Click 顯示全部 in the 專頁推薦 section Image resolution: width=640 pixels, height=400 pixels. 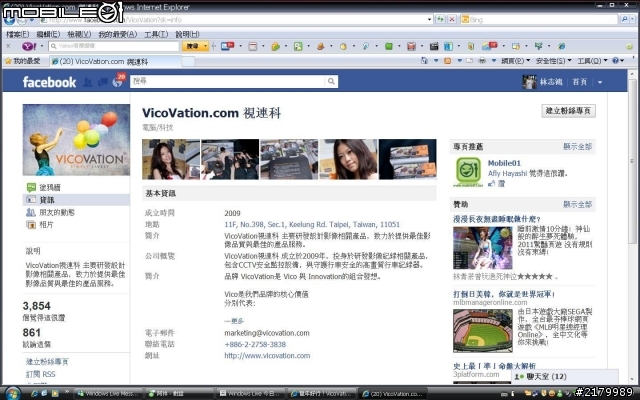(577, 147)
